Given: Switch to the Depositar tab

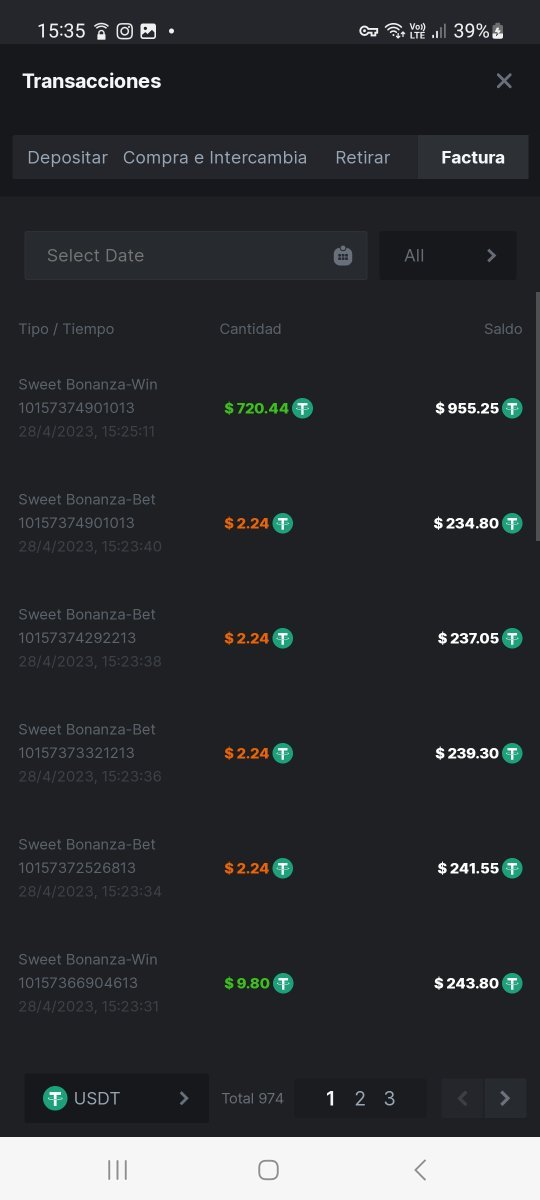Looking at the screenshot, I should [67, 157].
